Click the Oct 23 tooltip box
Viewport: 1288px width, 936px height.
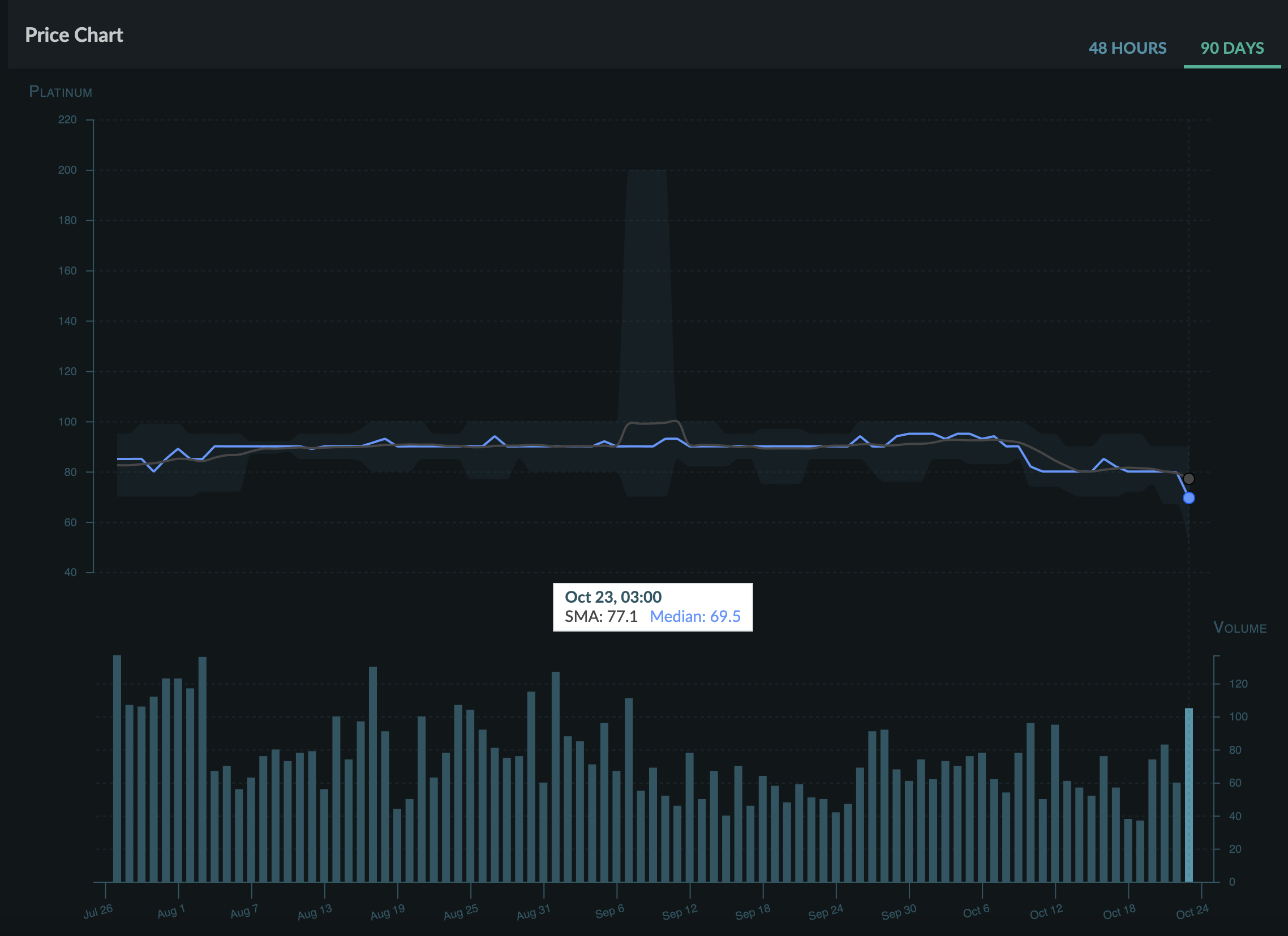[x=652, y=607]
